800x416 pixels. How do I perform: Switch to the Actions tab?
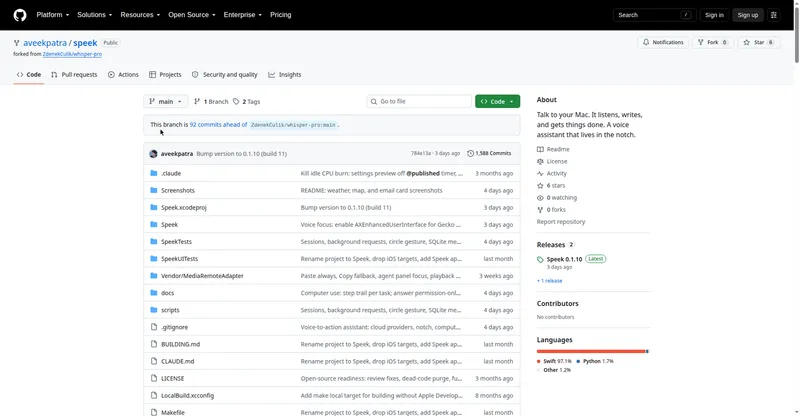click(x=123, y=75)
